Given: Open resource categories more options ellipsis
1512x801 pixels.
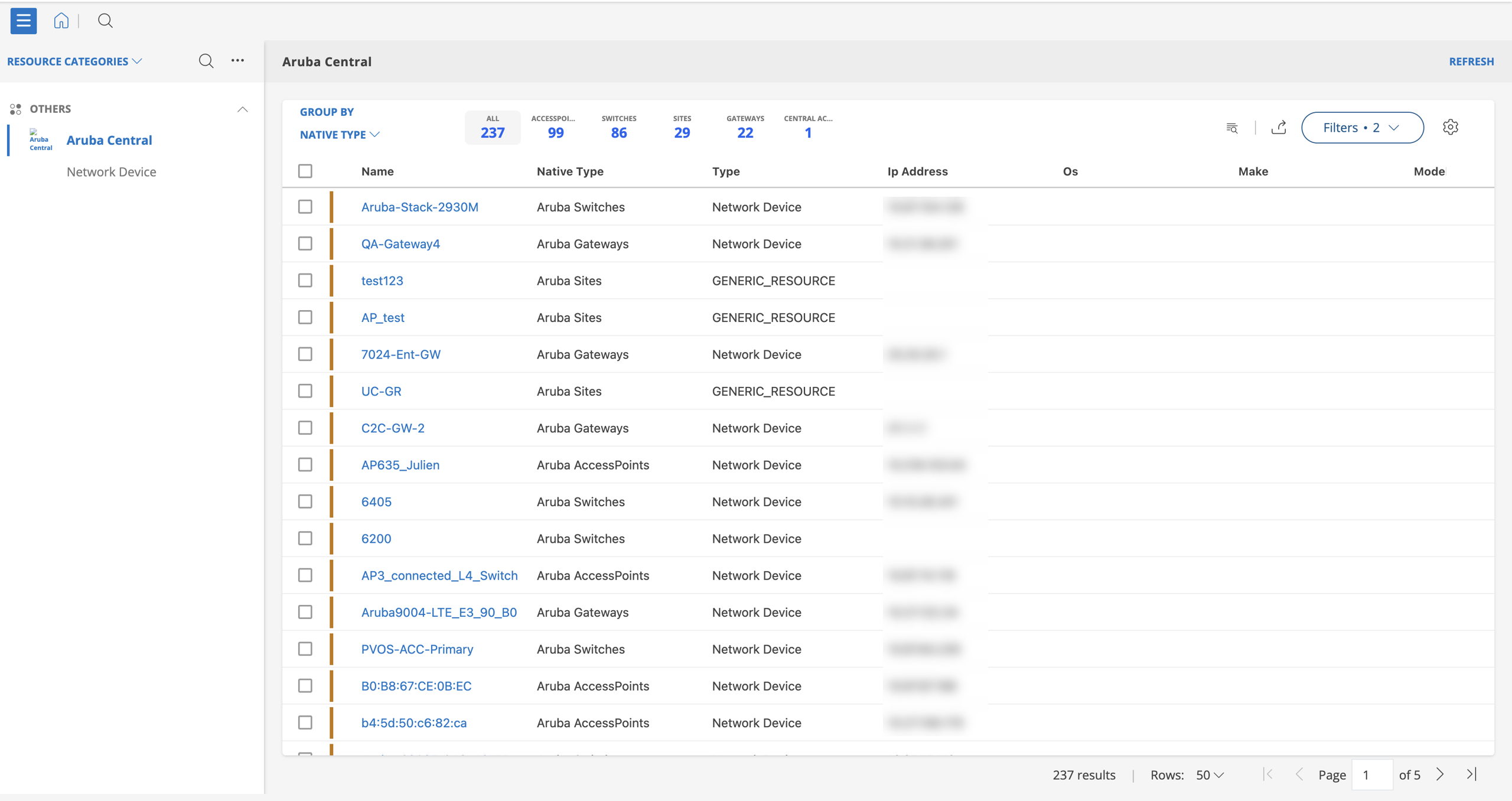Looking at the screenshot, I should tap(237, 60).
